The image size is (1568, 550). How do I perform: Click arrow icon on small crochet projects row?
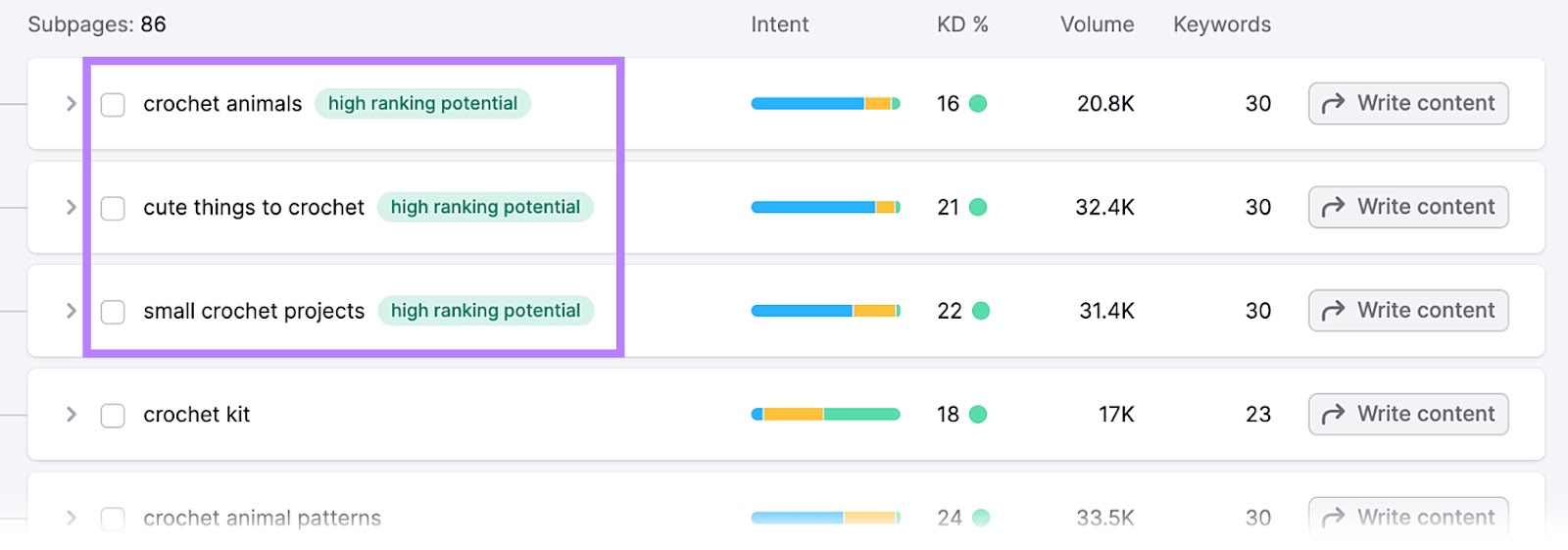coord(1333,311)
